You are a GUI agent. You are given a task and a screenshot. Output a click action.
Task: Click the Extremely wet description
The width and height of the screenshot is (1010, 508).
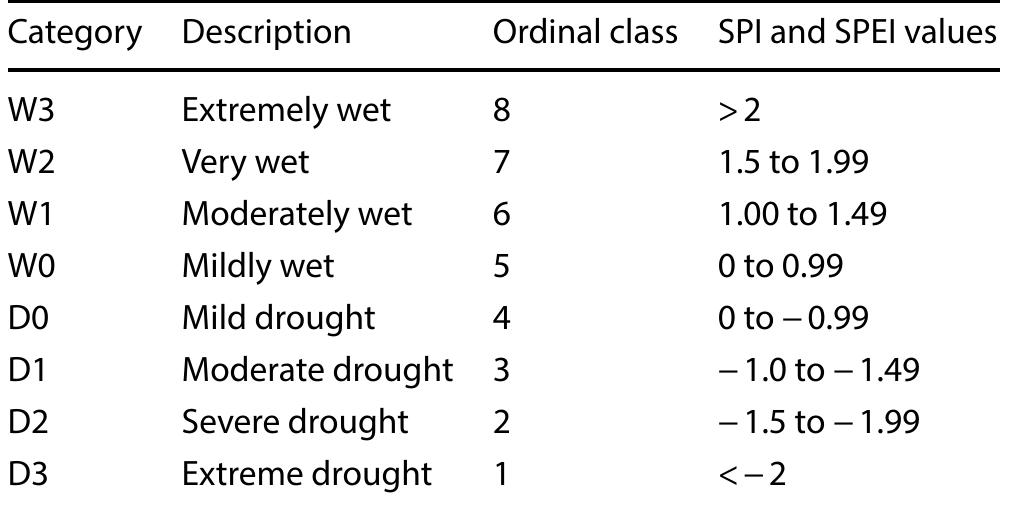point(286,109)
